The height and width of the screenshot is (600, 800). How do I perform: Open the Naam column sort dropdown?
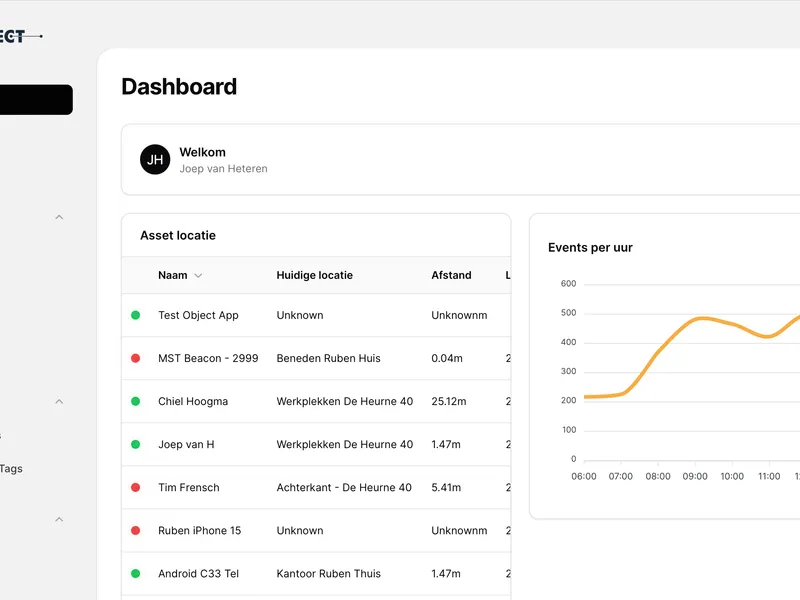click(199, 275)
